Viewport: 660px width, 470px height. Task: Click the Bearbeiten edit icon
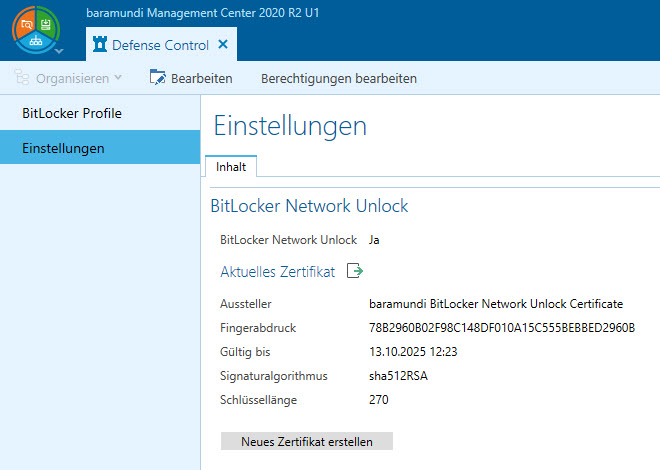(x=158, y=77)
